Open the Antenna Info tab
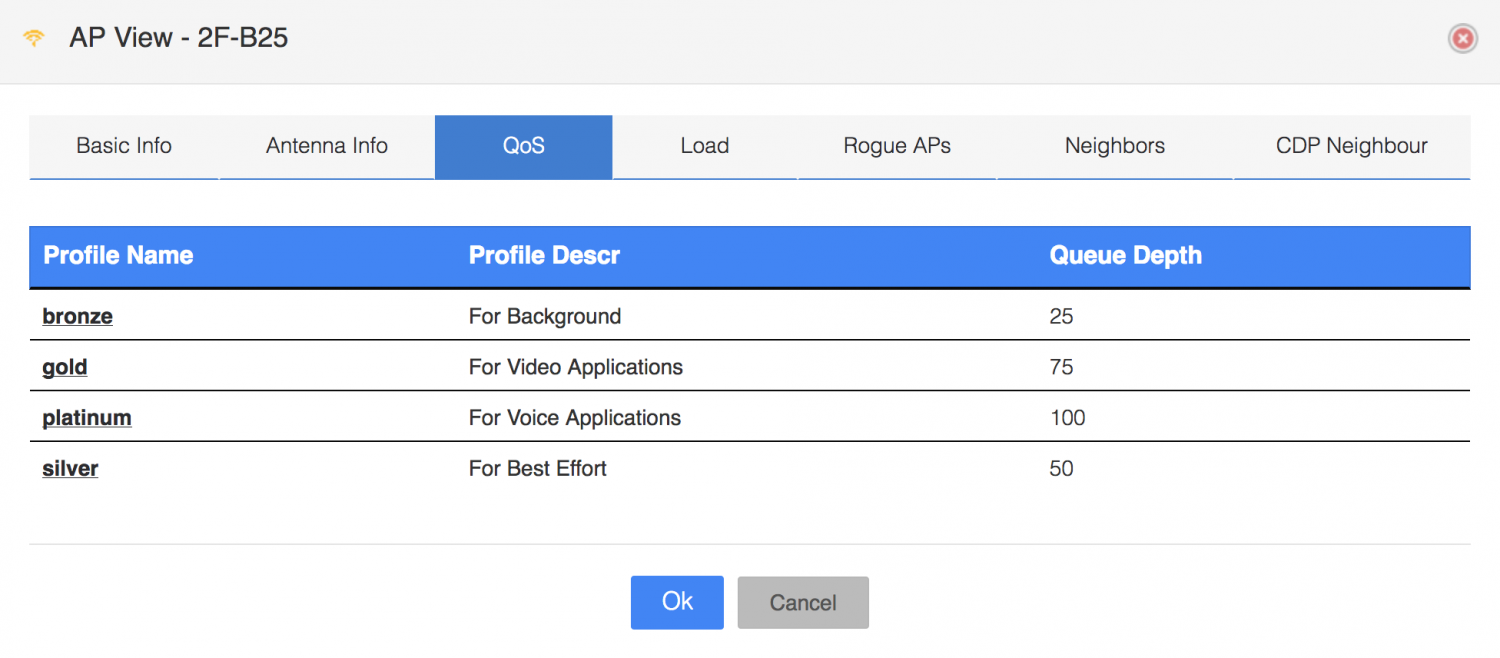Image resolution: width=1500 pixels, height=658 pixels. click(x=326, y=146)
